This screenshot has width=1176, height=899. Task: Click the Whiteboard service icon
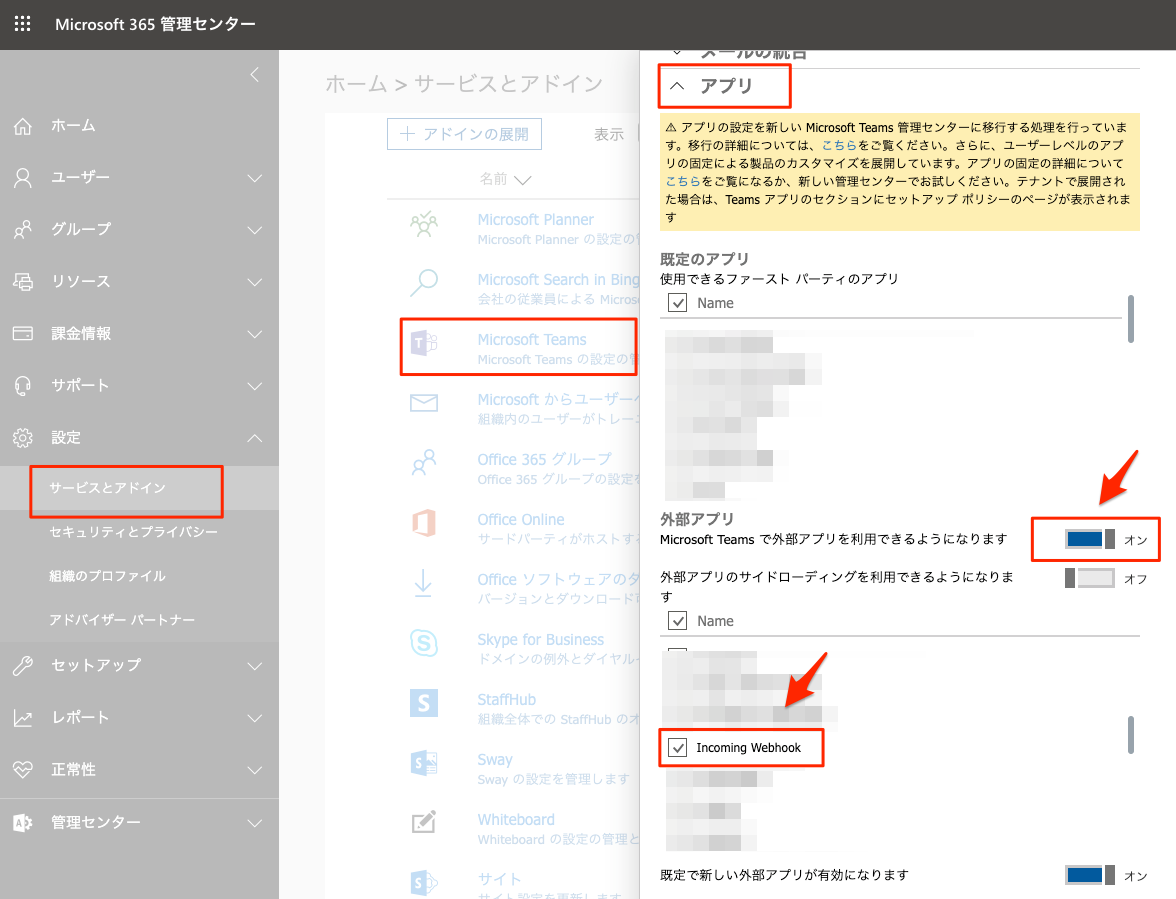pos(424,823)
